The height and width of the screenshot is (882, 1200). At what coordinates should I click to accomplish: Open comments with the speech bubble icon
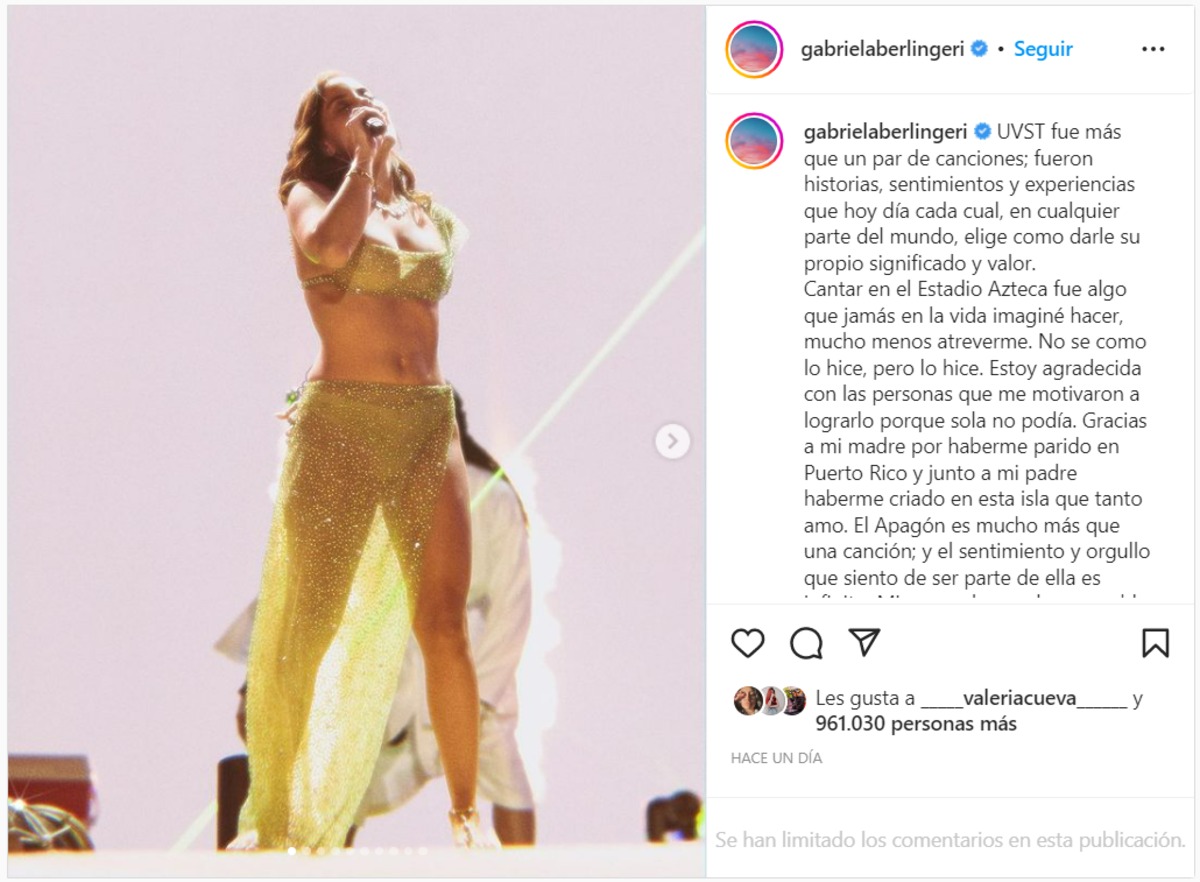click(806, 643)
